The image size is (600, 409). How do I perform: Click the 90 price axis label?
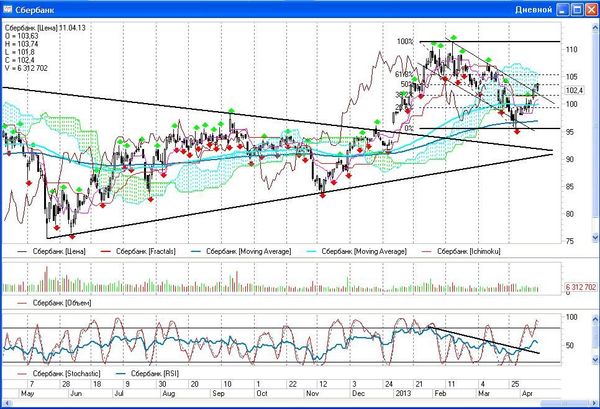pyautogui.click(x=570, y=159)
